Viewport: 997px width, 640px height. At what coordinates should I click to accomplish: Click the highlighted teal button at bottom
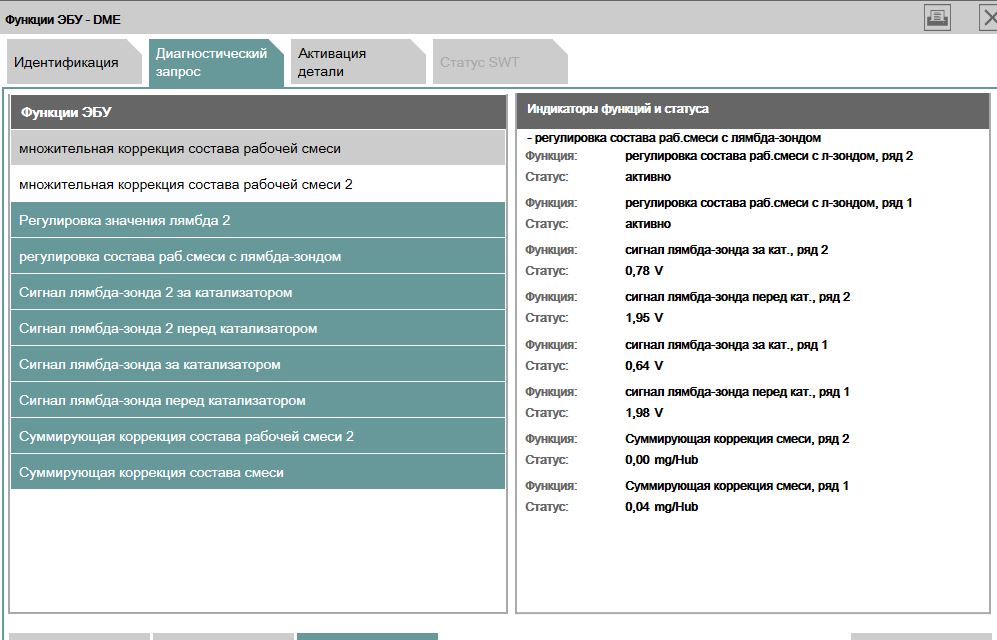(x=368, y=636)
